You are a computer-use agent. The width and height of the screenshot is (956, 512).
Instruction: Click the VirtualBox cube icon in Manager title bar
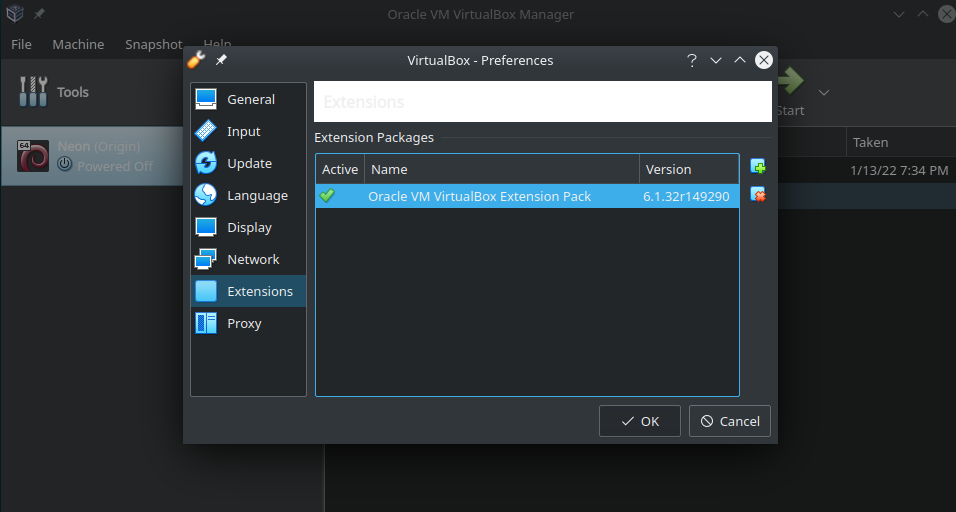pyautogui.click(x=15, y=13)
